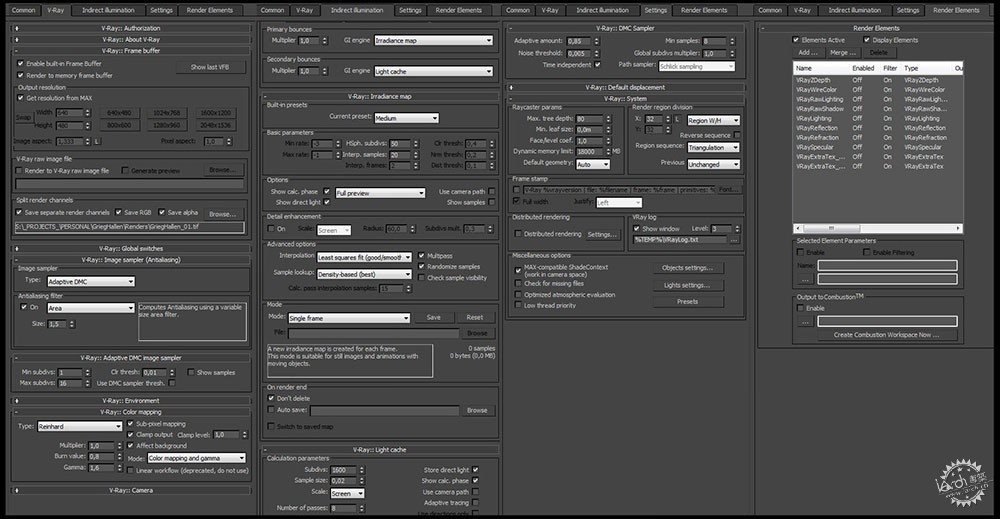Expand the V-Ray:: About V-Ray rollout

point(131,40)
